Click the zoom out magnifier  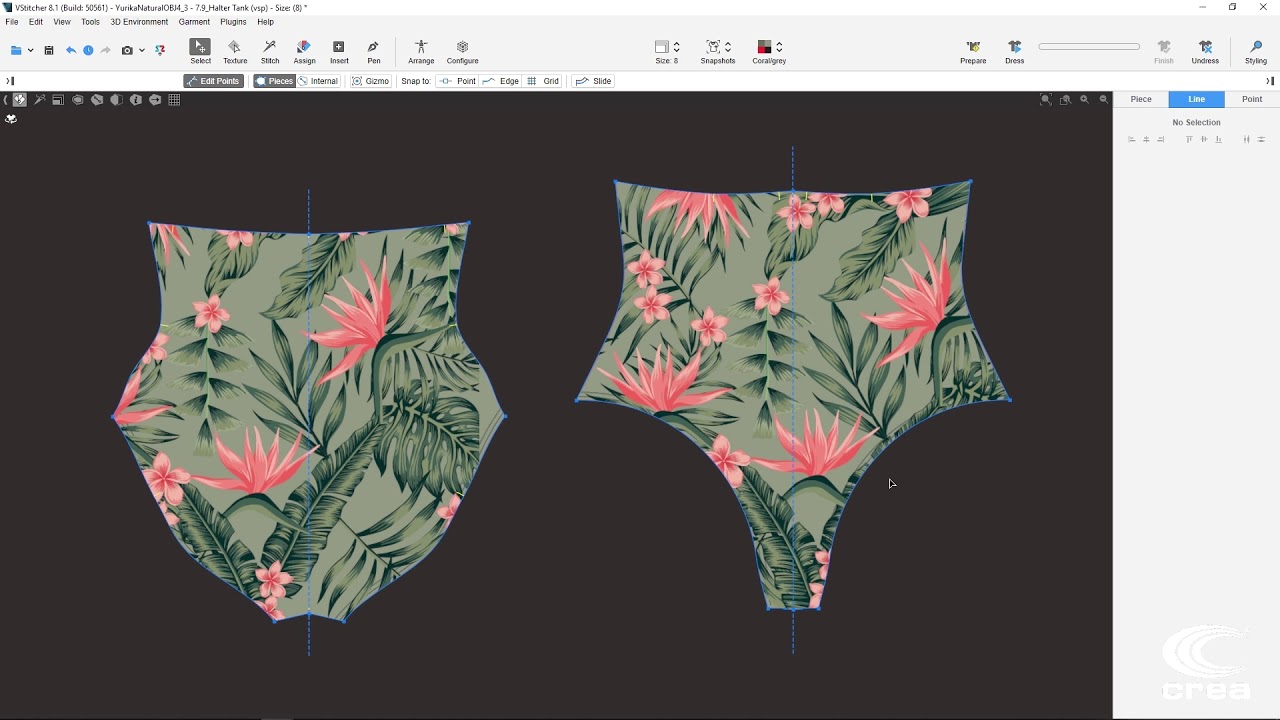tap(1104, 99)
